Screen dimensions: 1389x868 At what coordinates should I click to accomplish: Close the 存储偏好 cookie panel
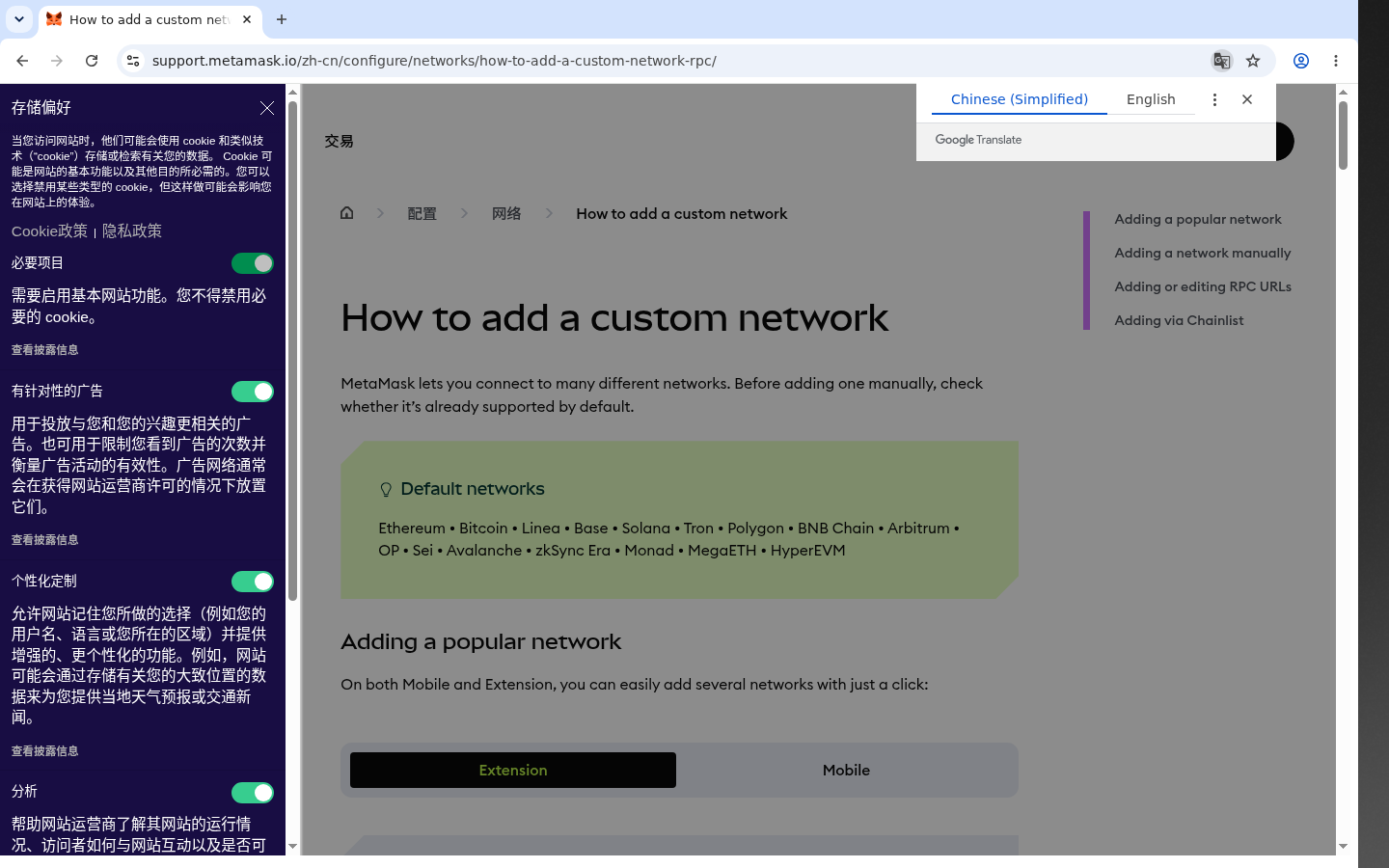pyautogui.click(x=267, y=108)
